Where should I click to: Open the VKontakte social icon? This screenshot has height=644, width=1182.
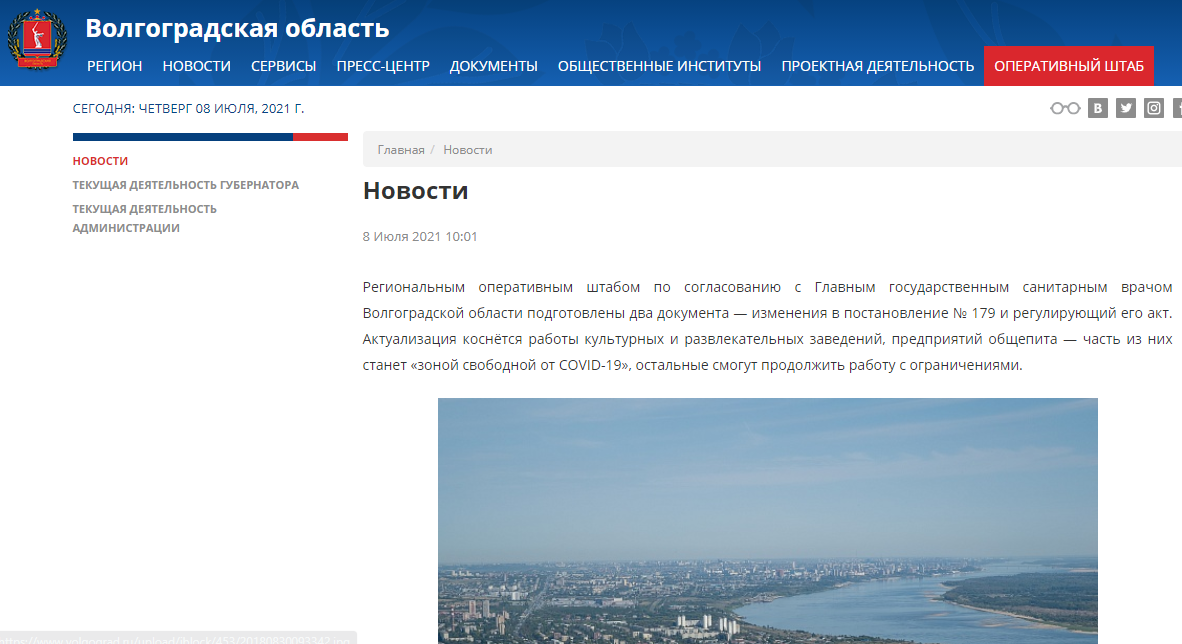pyautogui.click(x=1097, y=107)
